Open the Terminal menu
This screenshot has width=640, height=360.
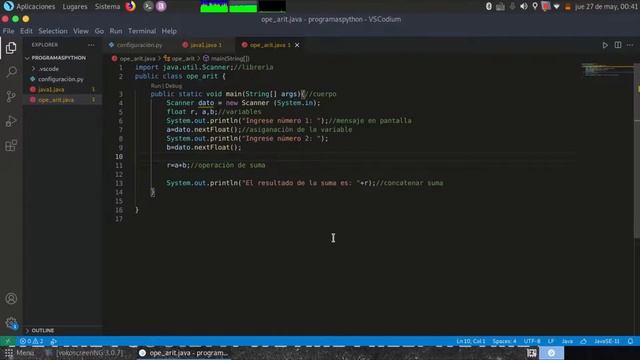tap(142, 31)
